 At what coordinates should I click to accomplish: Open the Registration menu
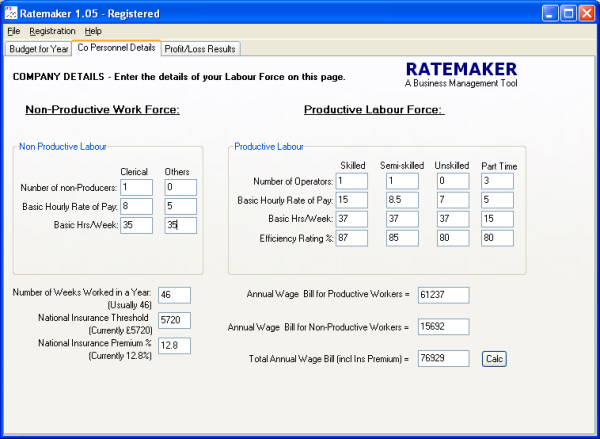click(52, 31)
